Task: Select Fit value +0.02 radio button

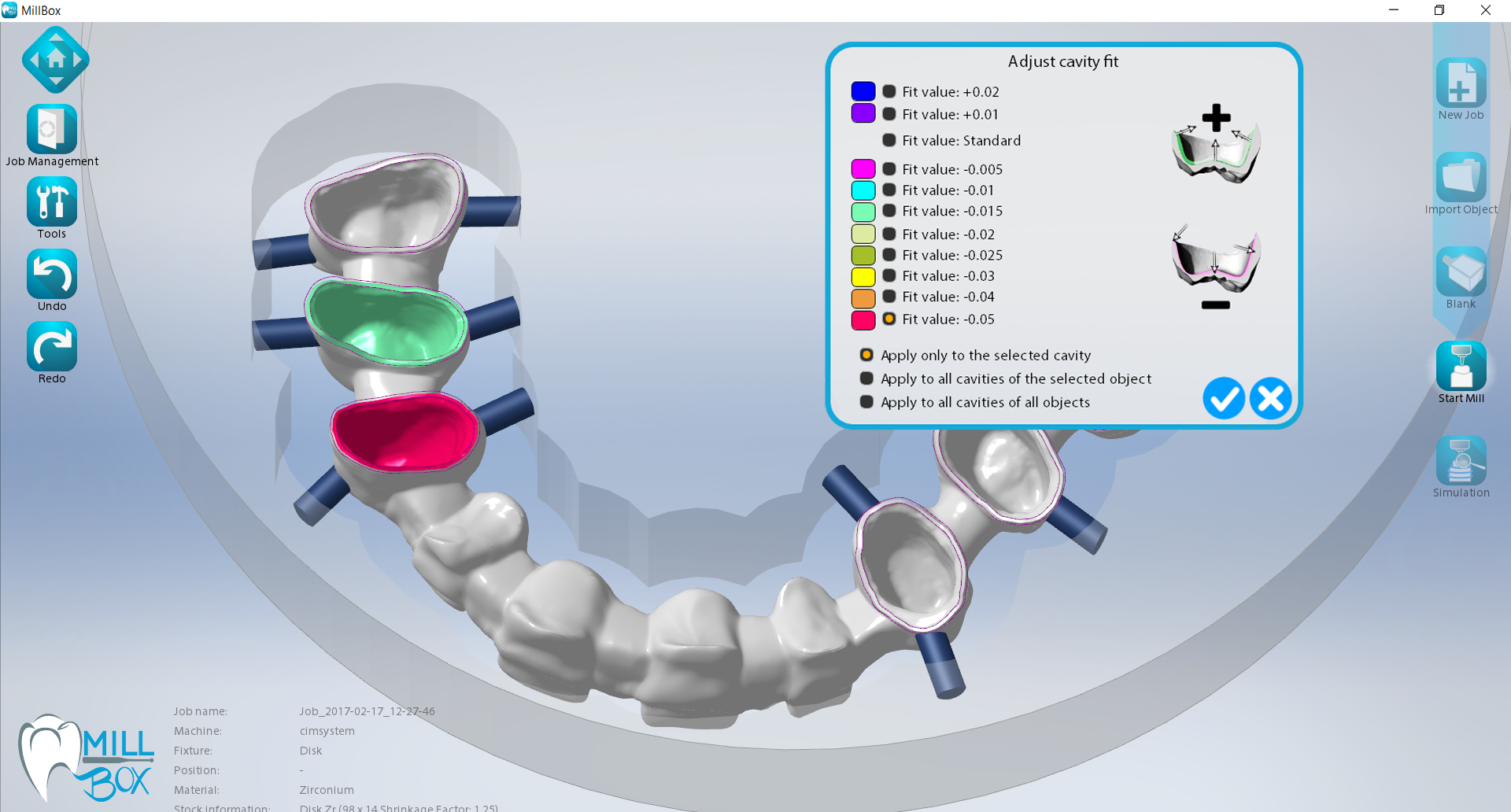Action: 889,91
